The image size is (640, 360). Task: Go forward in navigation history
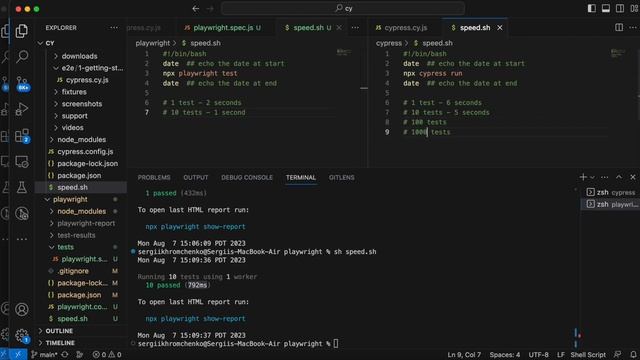[210, 9]
